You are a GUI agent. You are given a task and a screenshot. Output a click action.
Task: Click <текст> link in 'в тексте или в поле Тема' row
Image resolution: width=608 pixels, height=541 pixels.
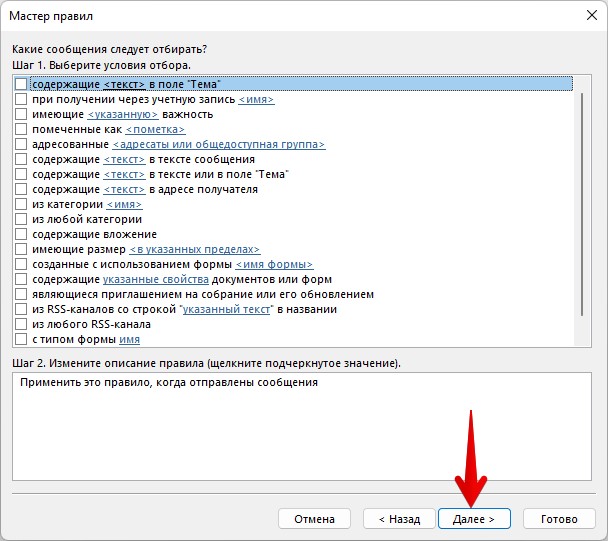(124, 175)
